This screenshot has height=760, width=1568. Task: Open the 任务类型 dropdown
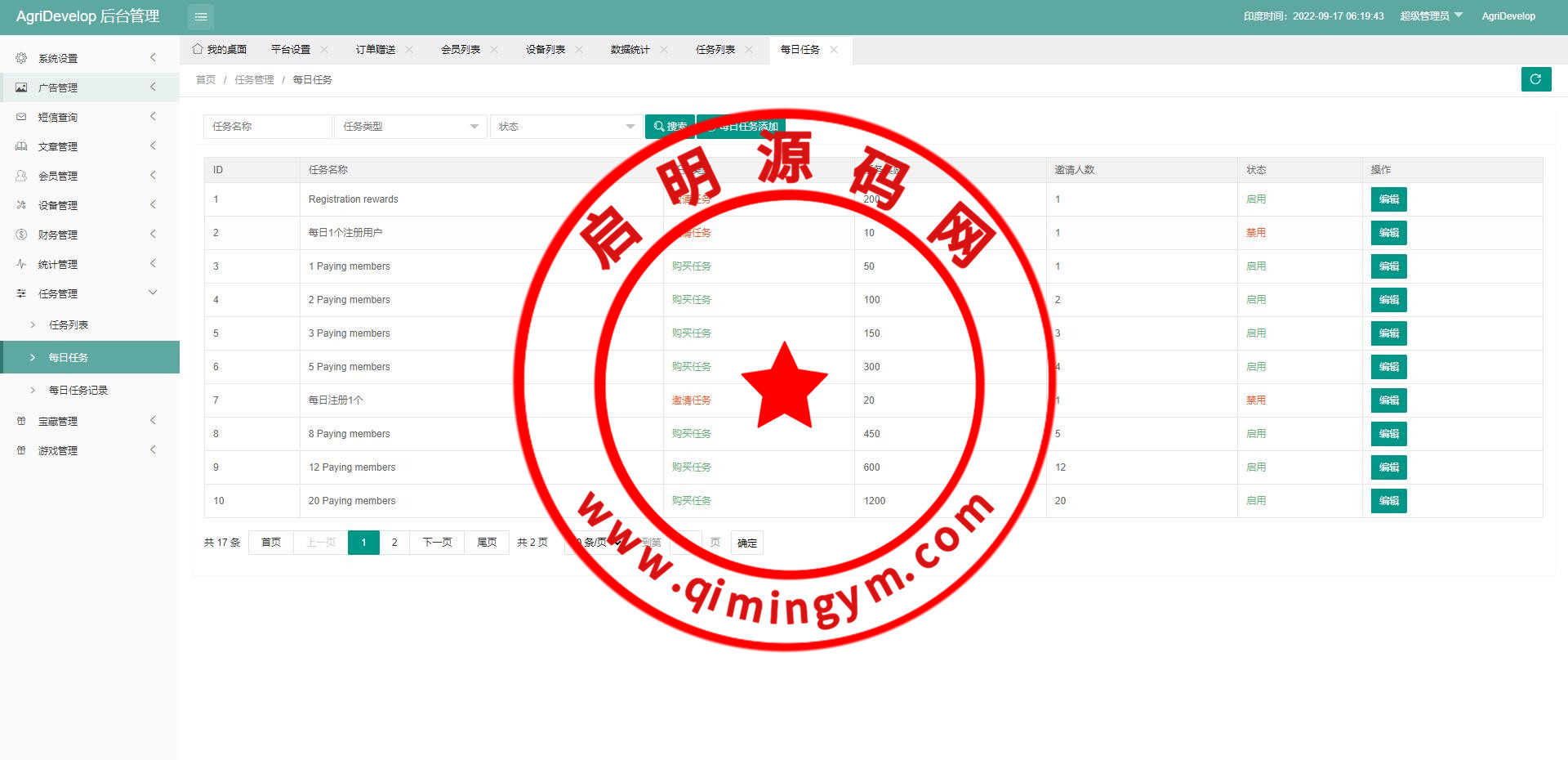pyautogui.click(x=410, y=127)
